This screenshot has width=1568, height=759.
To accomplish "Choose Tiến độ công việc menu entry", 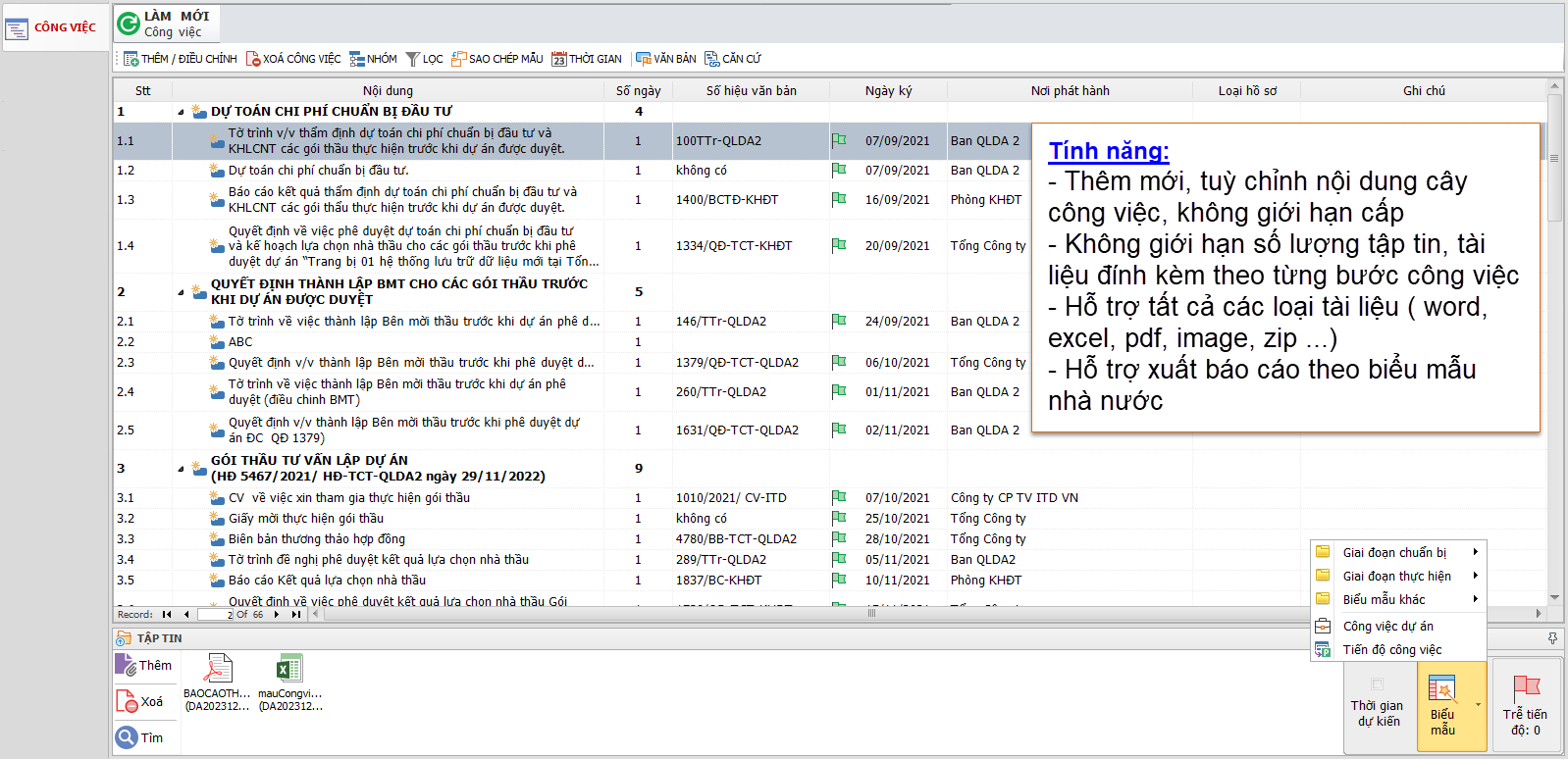I will (x=1391, y=649).
